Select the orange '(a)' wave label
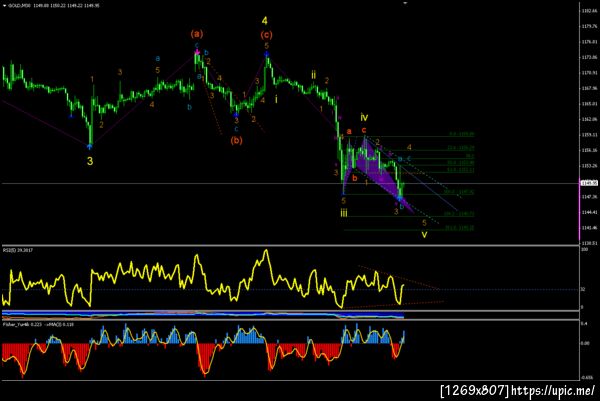The width and height of the screenshot is (600, 401). 197,34
